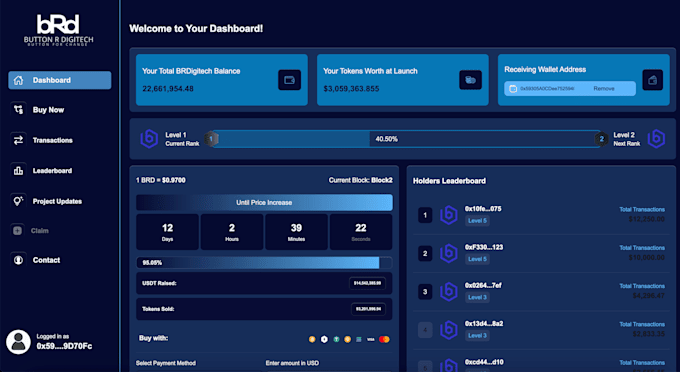Click holder address 0x0264...7ef
This screenshot has width=680, height=372.
(x=483, y=285)
